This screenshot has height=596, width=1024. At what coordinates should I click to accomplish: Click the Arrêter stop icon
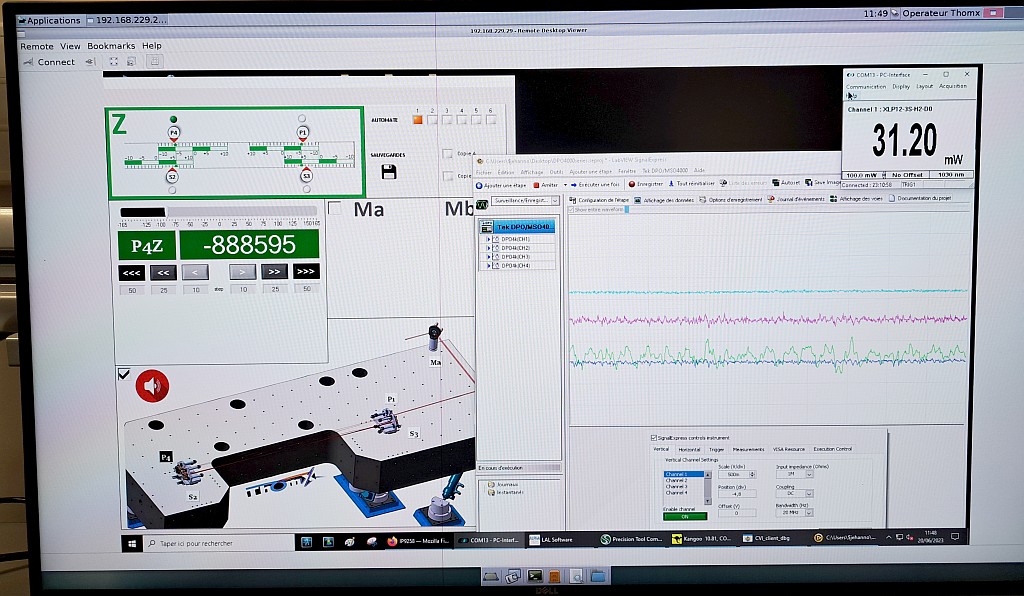tap(537, 184)
